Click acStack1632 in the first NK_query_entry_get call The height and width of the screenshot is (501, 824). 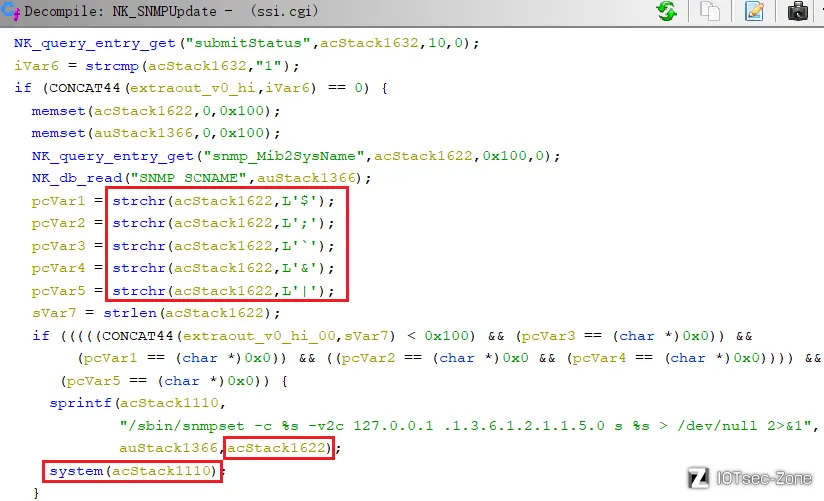point(369,43)
